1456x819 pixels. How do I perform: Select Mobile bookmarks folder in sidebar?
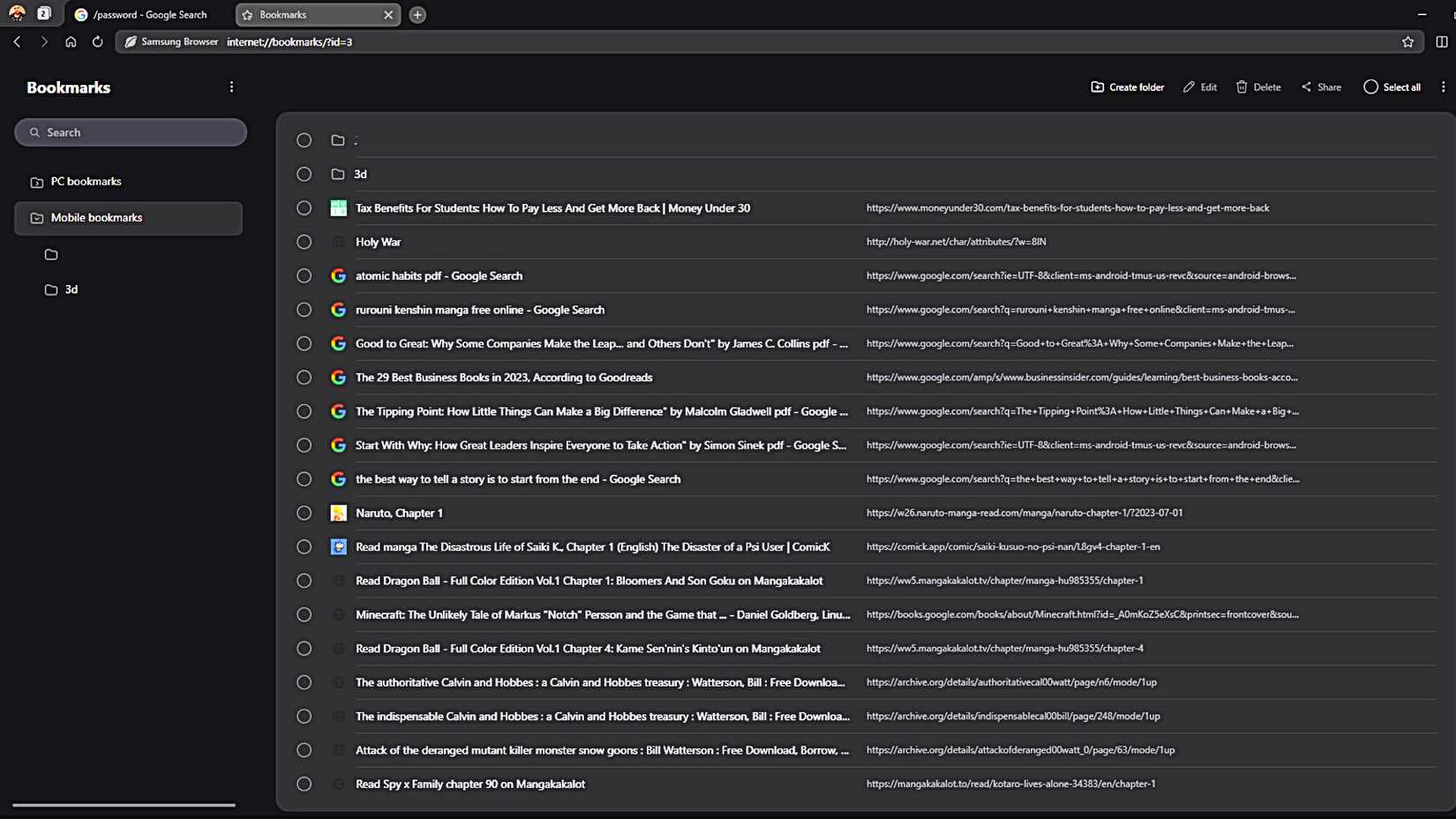point(129,218)
